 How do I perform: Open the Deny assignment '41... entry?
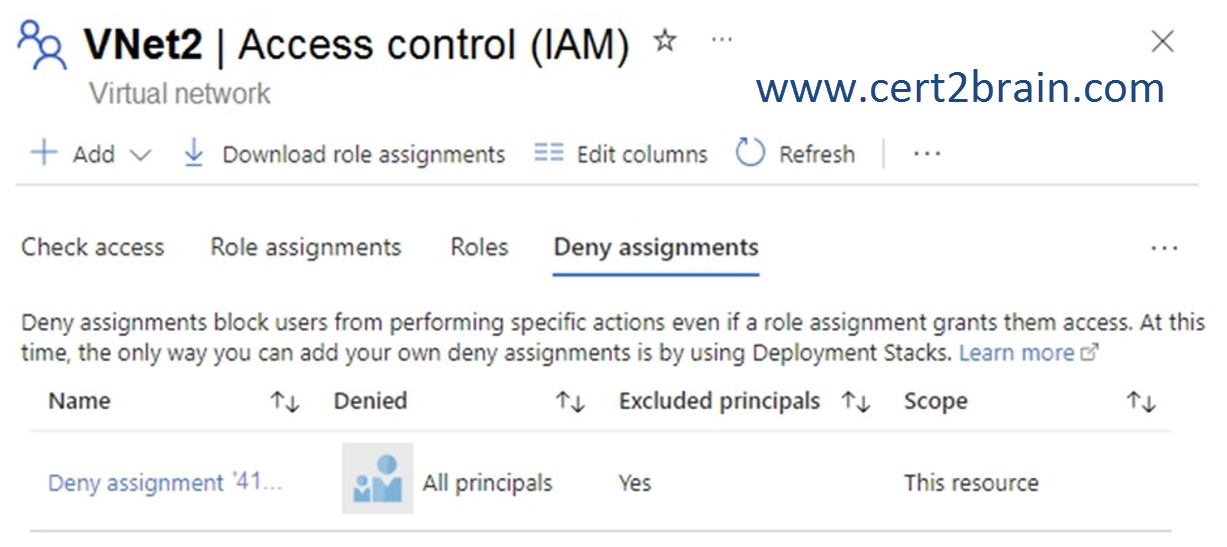(165, 483)
